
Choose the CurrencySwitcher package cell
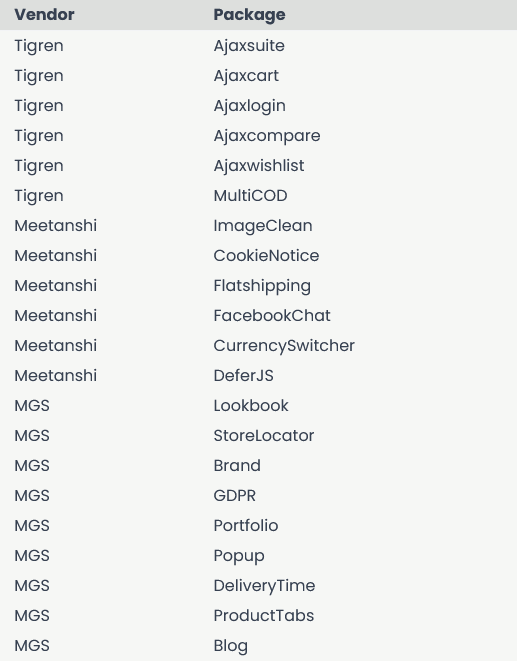(284, 345)
